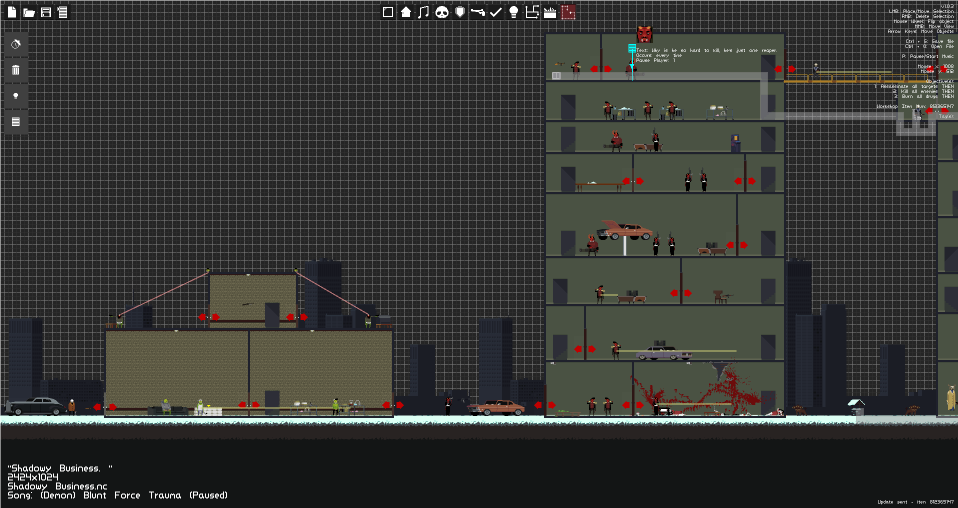Select the orange car raised on the lift
958x508 pixels.
(x=624, y=230)
